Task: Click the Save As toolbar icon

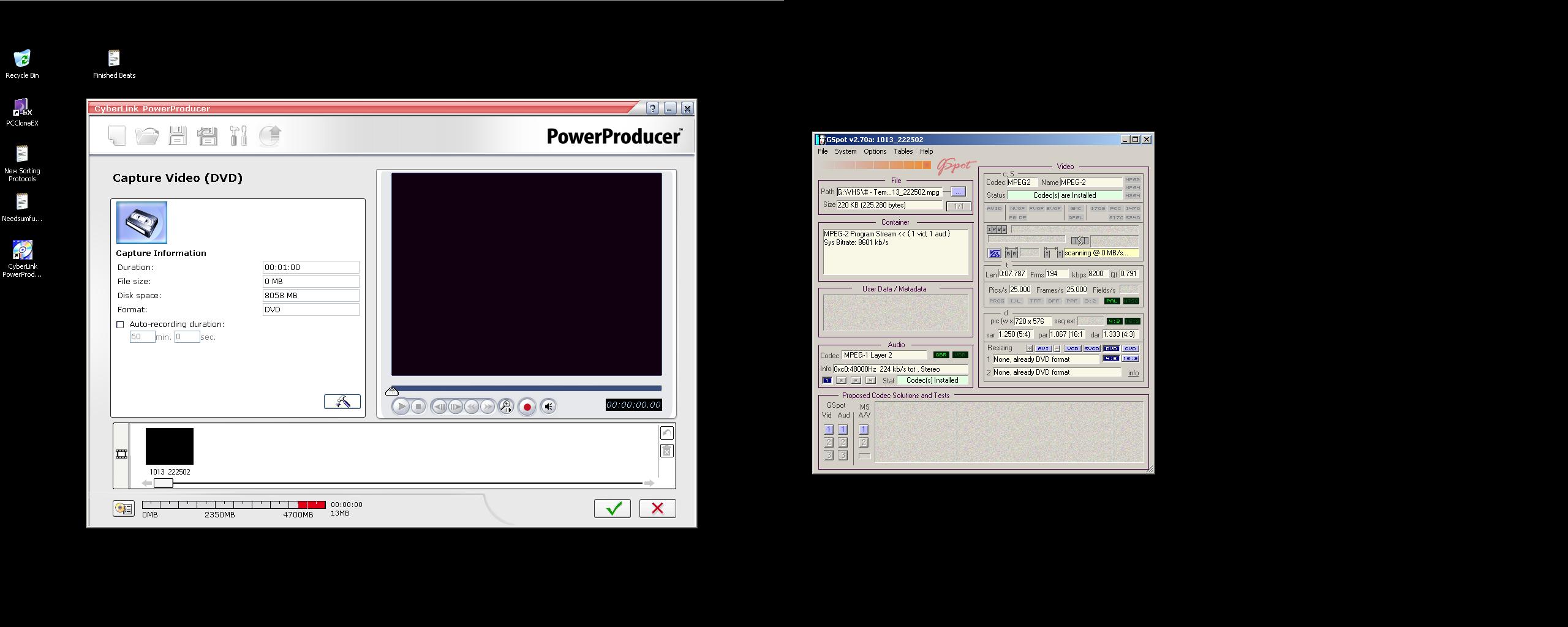Action: [x=208, y=135]
